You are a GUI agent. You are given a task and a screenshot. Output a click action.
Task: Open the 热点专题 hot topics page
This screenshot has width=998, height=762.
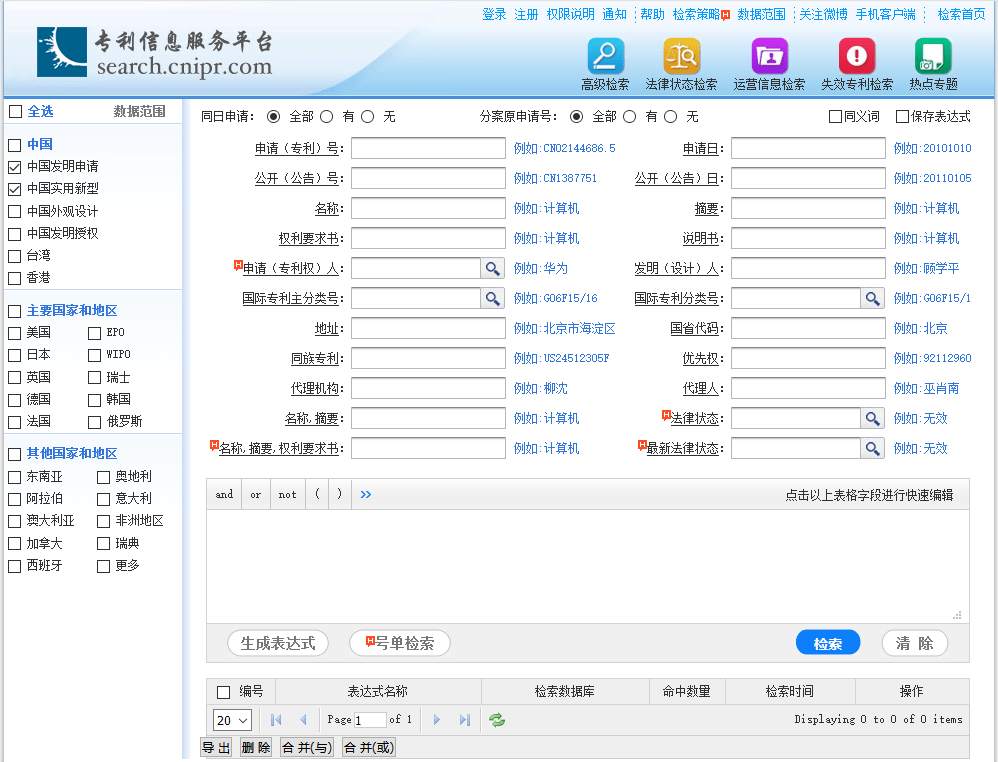932,57
